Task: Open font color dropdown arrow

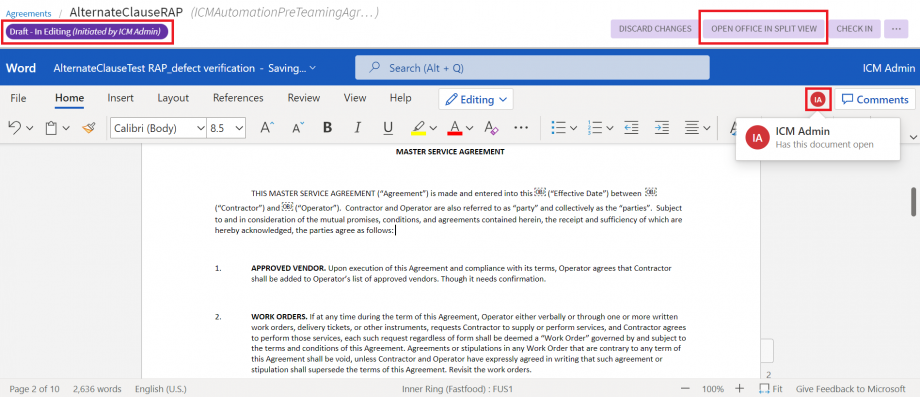Action: click(469, 128)
